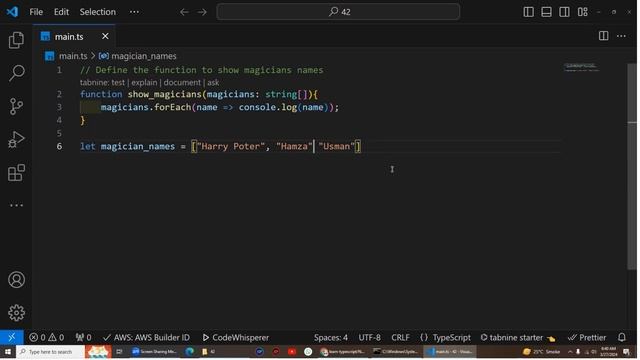Toggle the primary side bar layout icon
Image resolution: width=640 pixels, height=360 pixels.
[x=529, y=12]
